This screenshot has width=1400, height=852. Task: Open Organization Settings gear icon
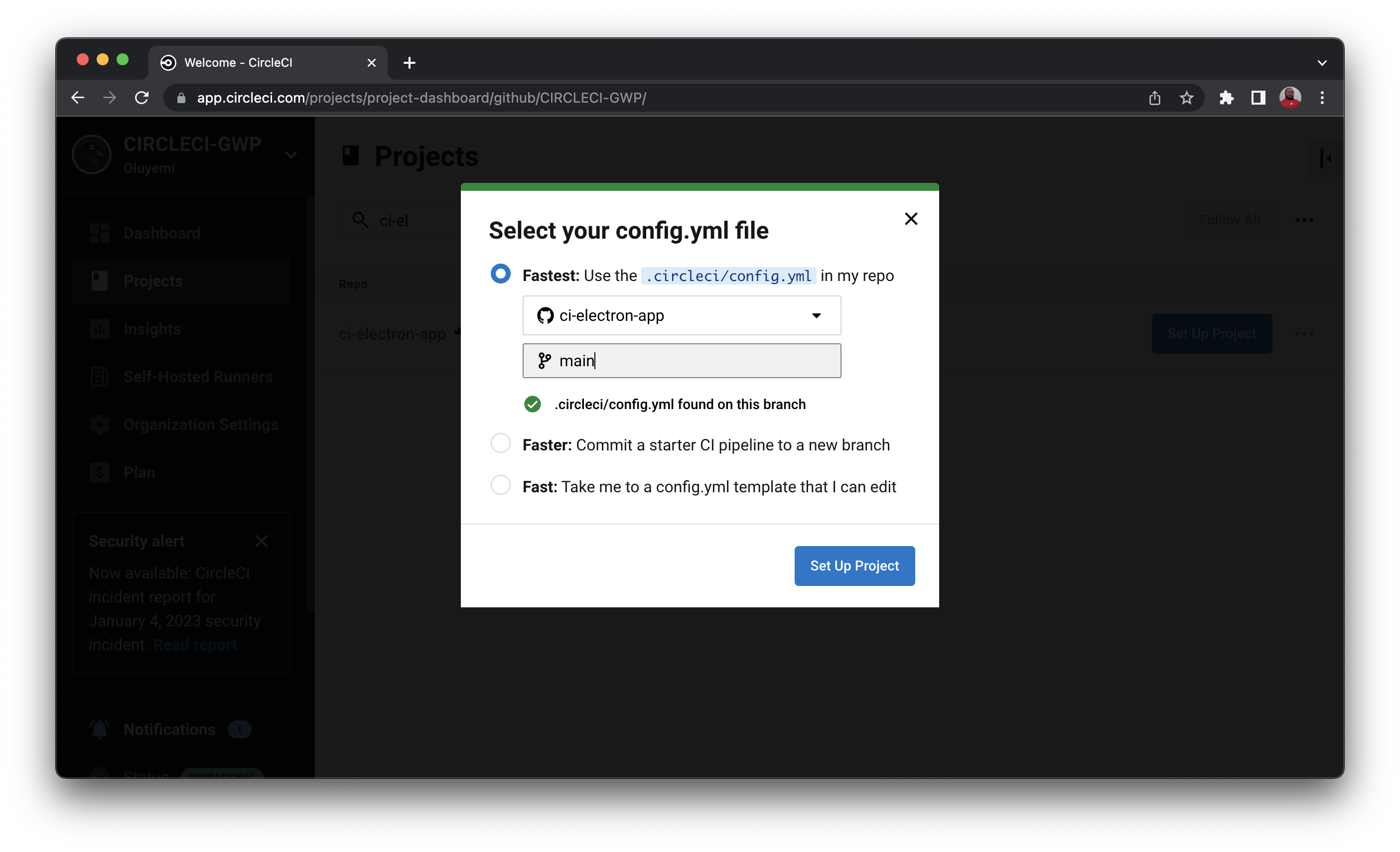100,425
